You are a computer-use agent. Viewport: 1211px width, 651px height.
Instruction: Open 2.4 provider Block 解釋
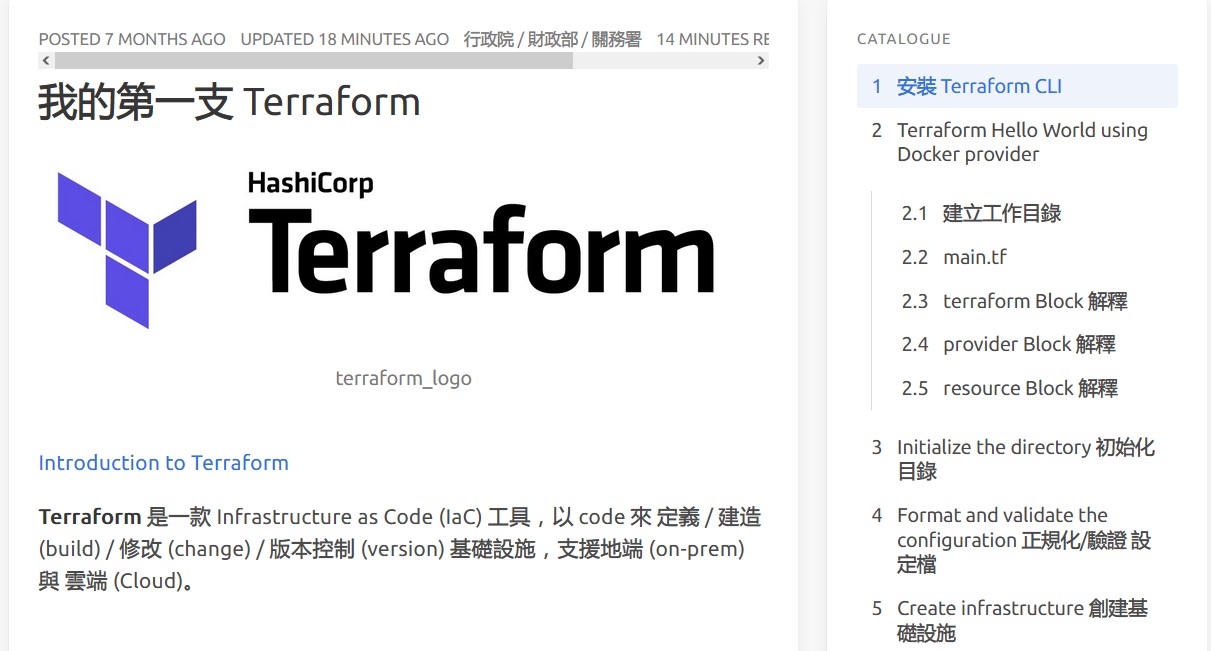click(x=1008, y=344)
